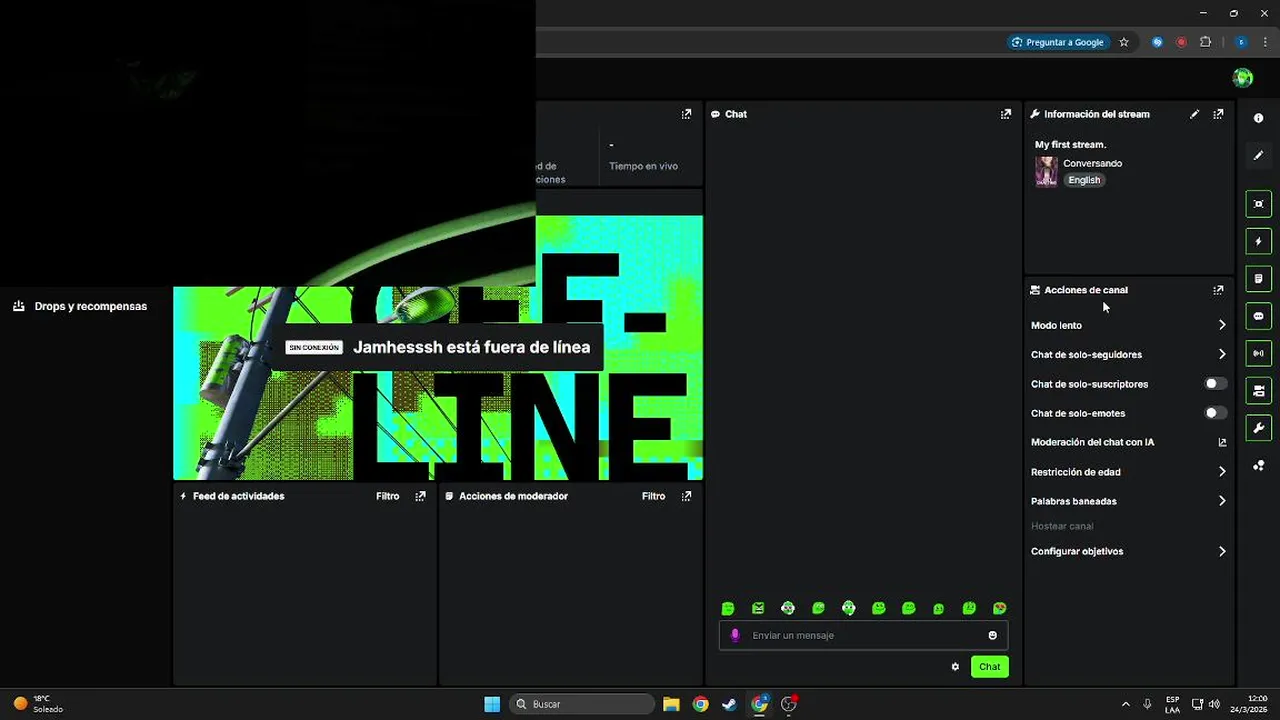Edit stream info with pencil icon

pyautogui.click(x=1194, y=114)
